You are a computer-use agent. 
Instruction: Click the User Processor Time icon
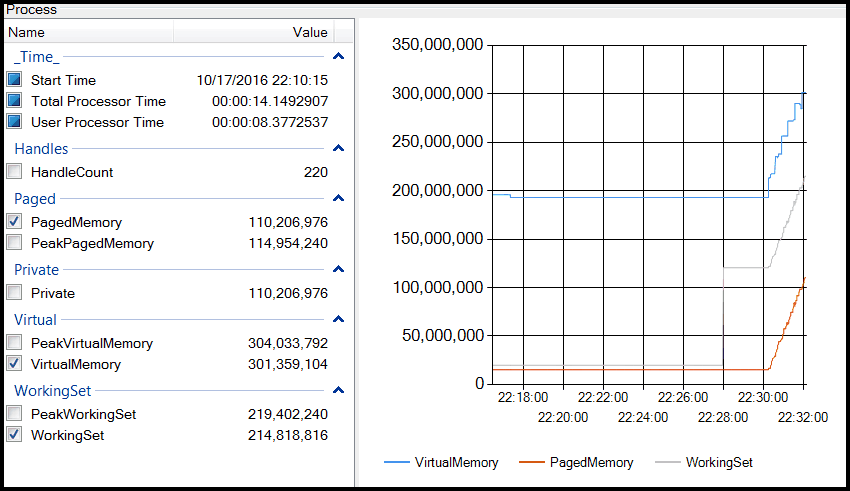click(14, 122)
